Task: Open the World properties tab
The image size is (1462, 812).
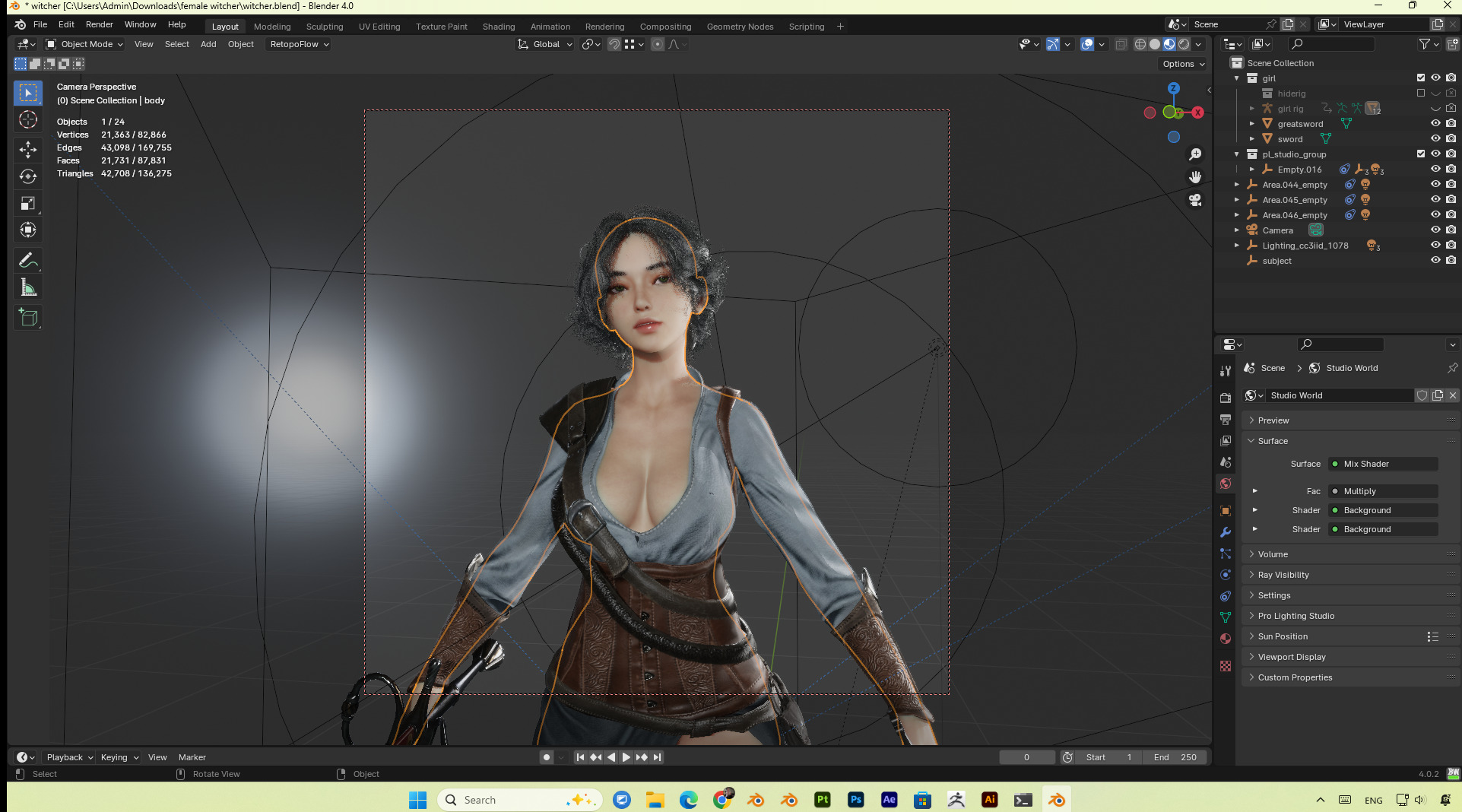Action: pos(1226,484)
